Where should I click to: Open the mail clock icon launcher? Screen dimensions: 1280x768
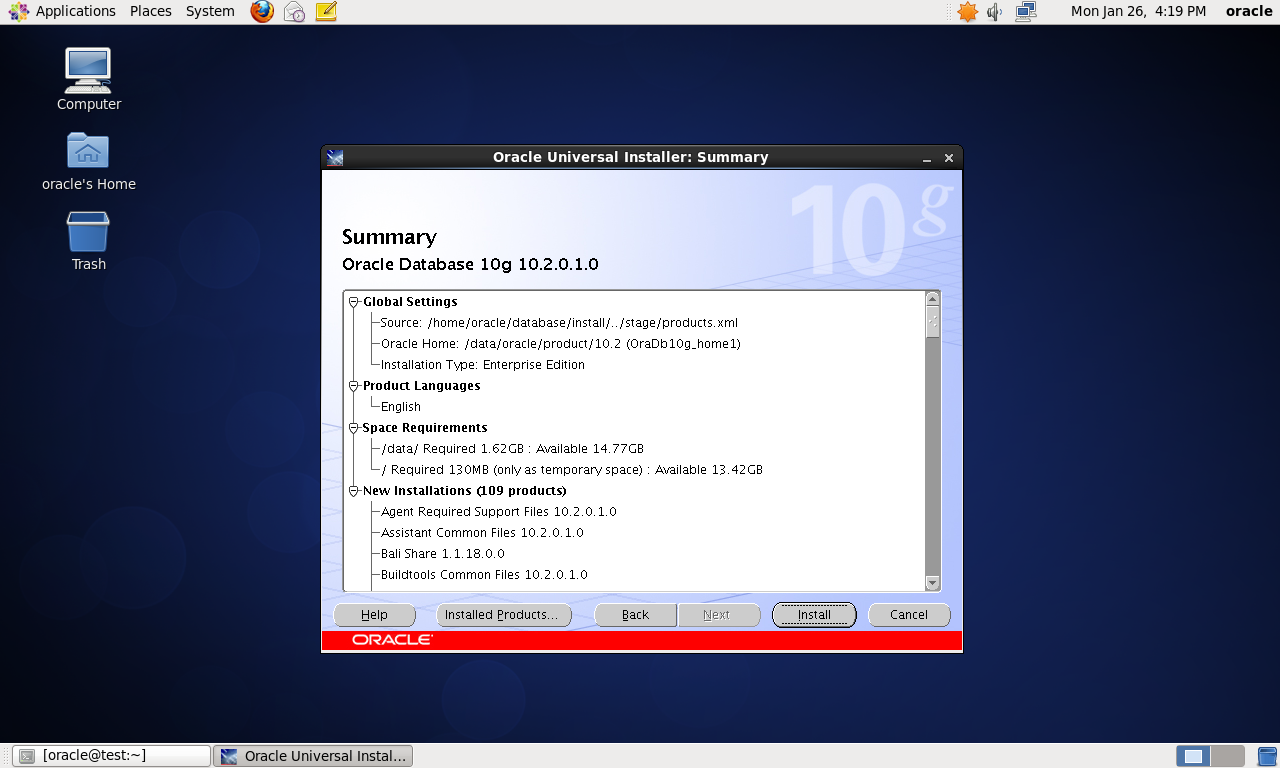pyautogui.click(x=294, y=12)
